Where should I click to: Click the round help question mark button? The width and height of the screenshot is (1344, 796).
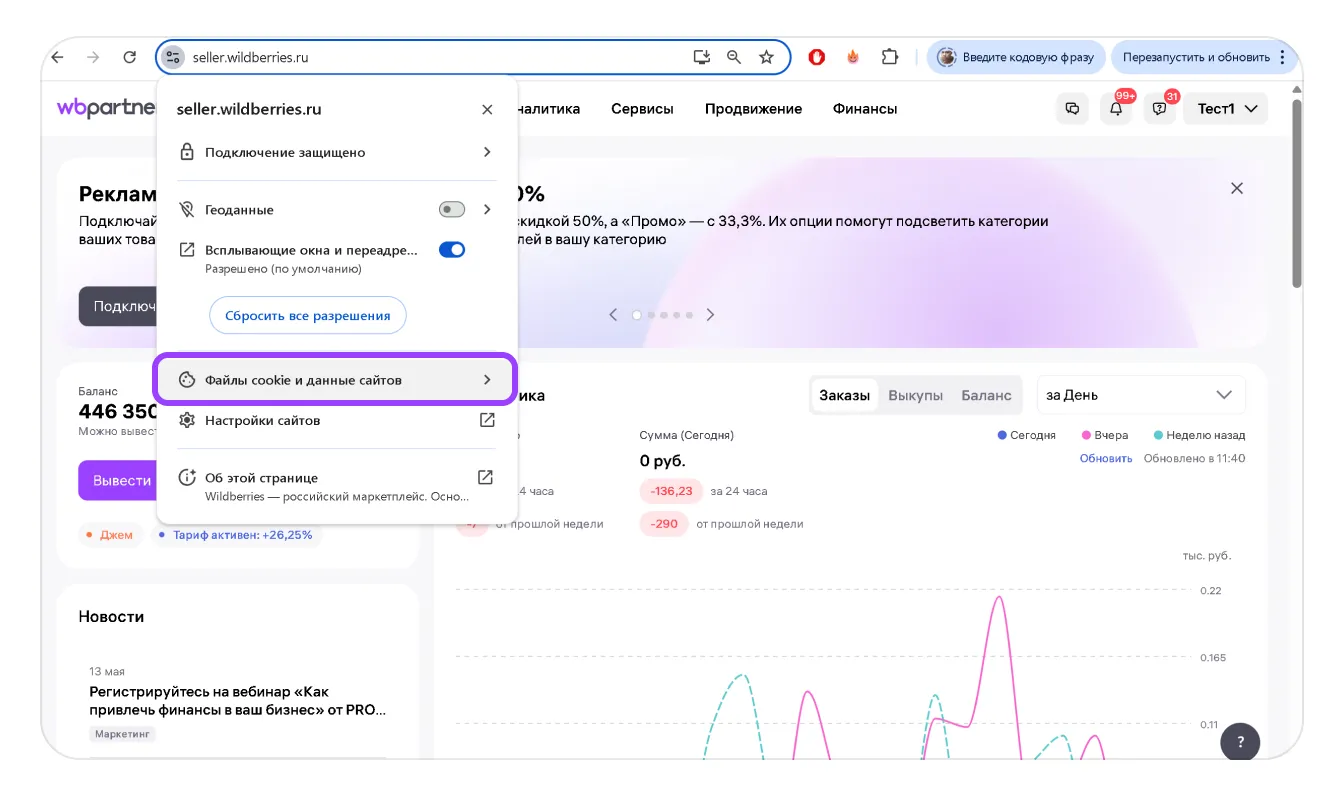pos(1240,742)
